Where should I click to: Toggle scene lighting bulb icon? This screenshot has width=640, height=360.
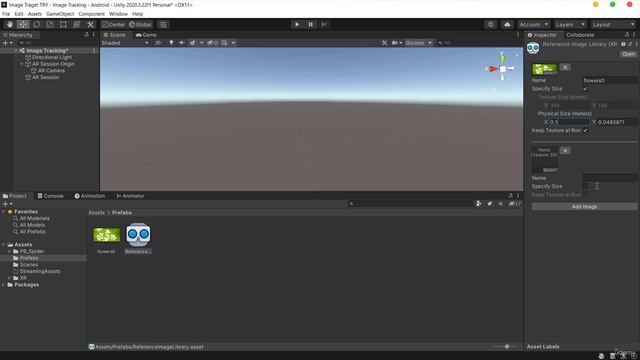(171, 43)
